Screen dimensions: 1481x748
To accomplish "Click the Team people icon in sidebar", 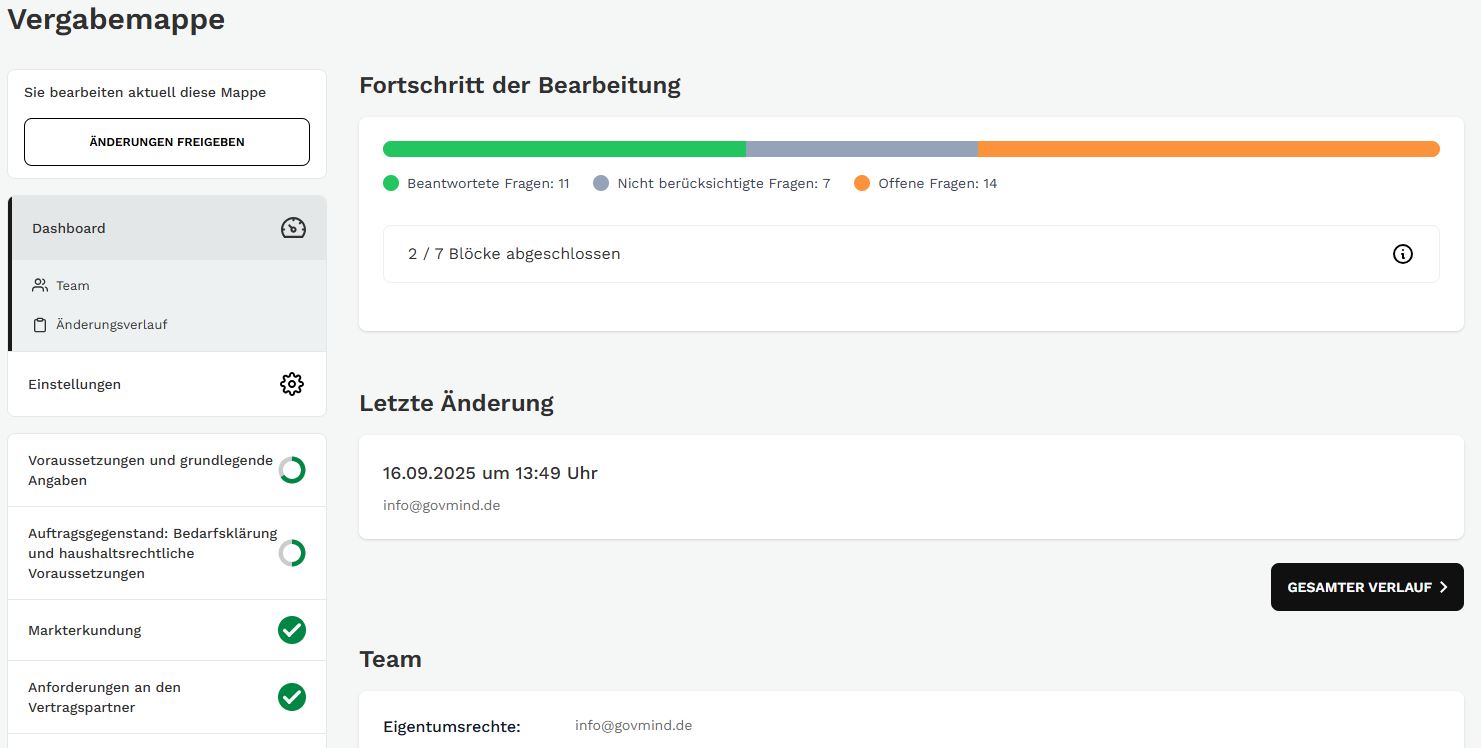I will 40,285.
